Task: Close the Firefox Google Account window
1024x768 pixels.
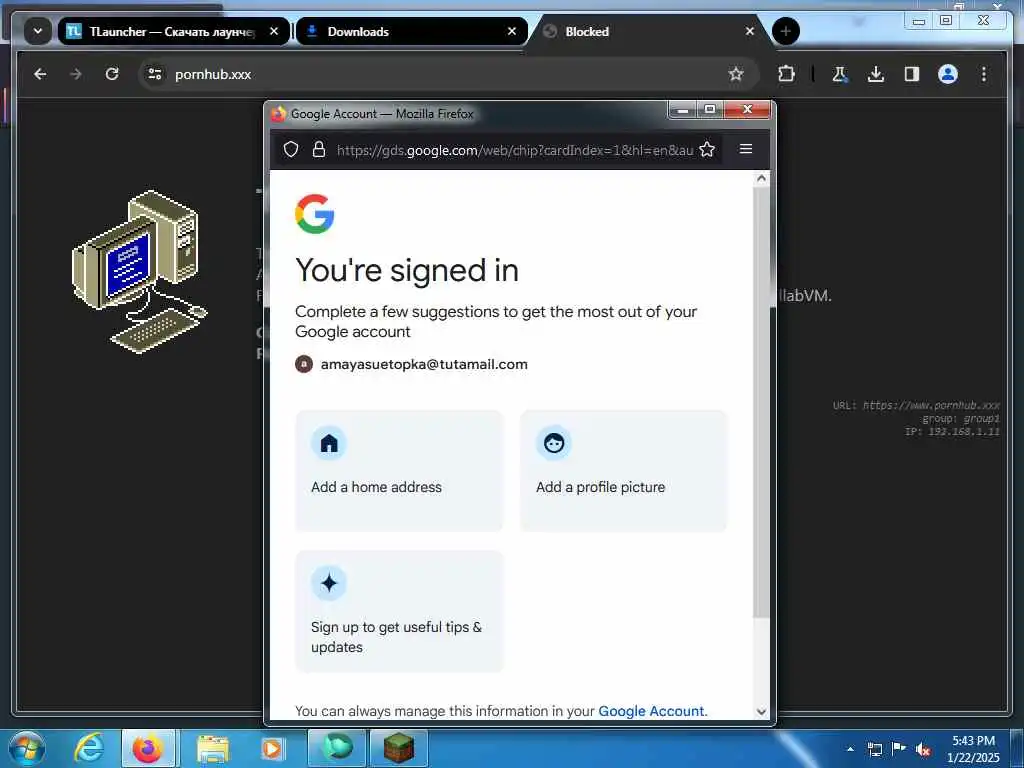Action: [x=747, y=110]
